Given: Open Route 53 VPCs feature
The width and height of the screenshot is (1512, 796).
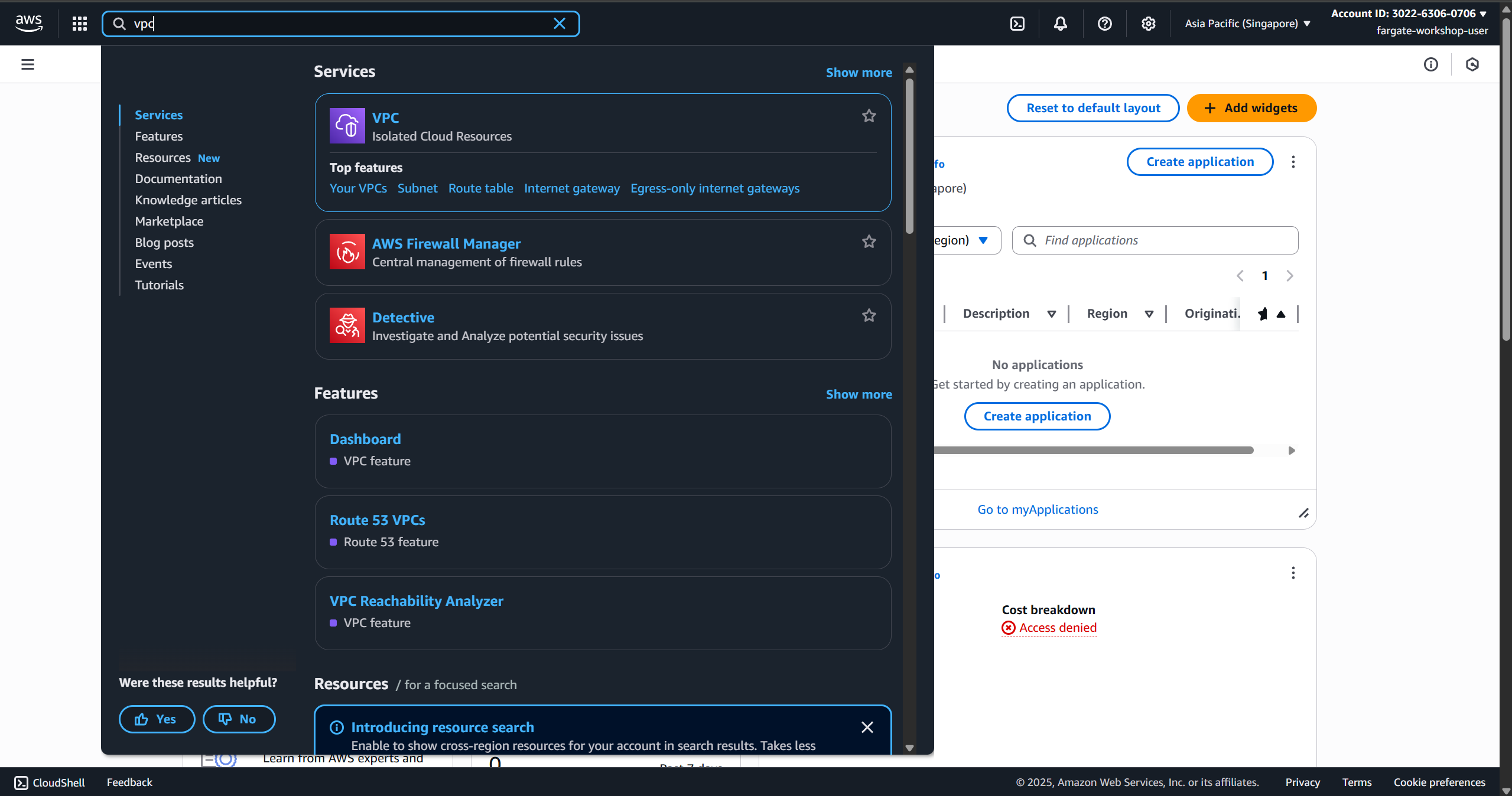Looking at the screenshot, I should [x=378, y=520].
